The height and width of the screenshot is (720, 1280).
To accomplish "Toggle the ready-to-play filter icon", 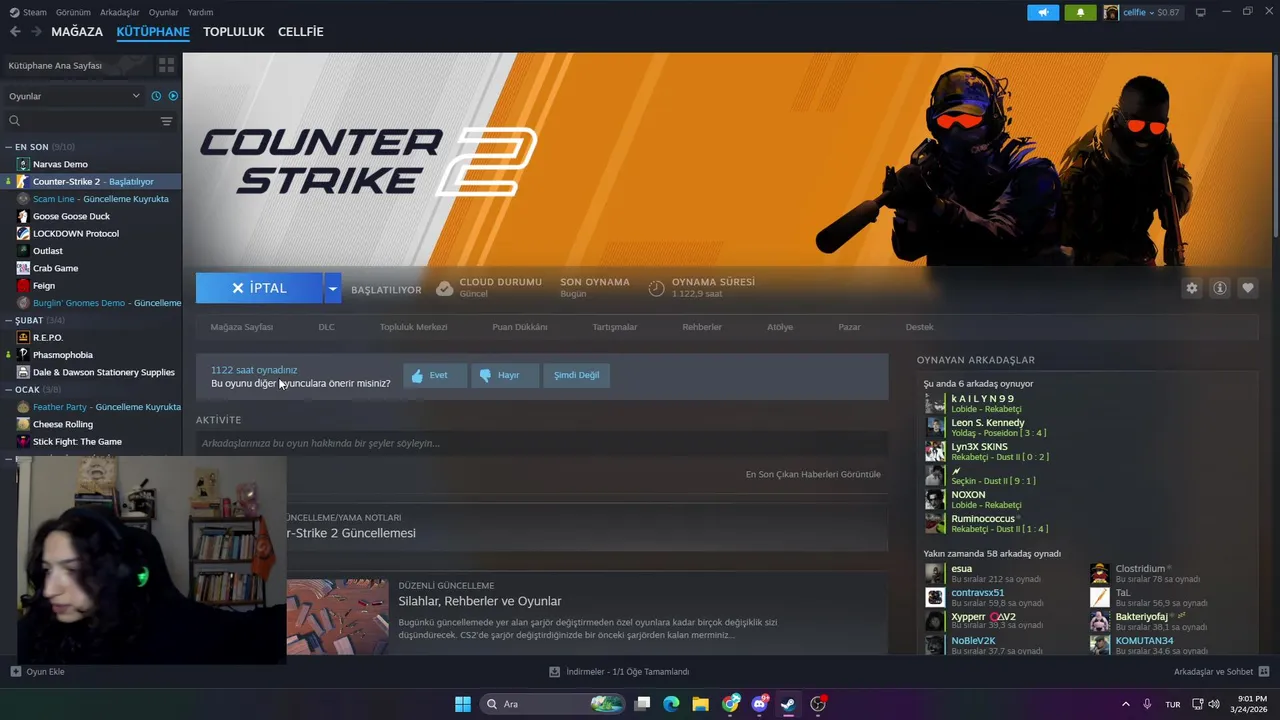I will pyautogui.click(x=173, y=96).
